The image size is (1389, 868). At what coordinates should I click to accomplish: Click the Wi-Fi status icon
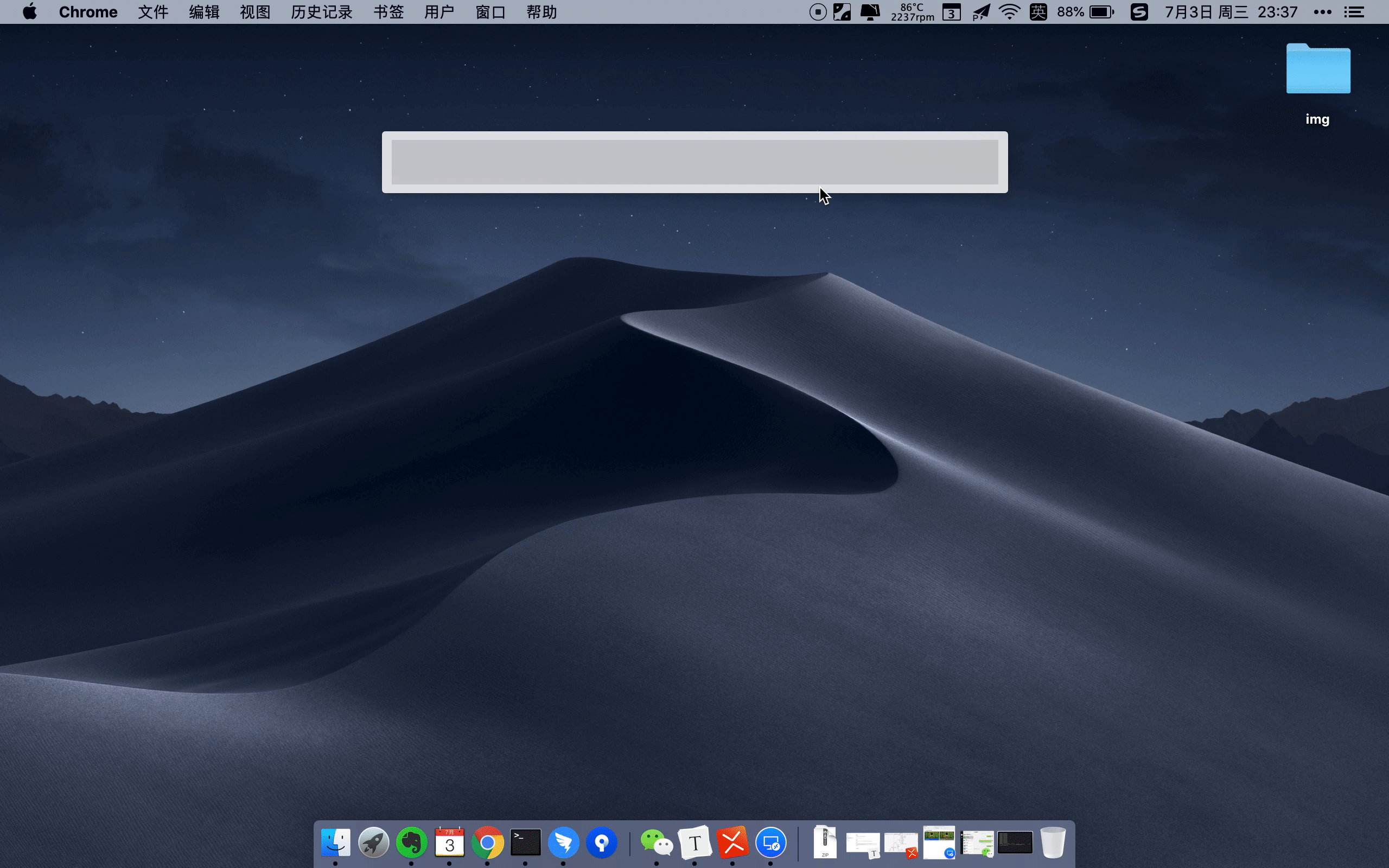(1009, 12)
